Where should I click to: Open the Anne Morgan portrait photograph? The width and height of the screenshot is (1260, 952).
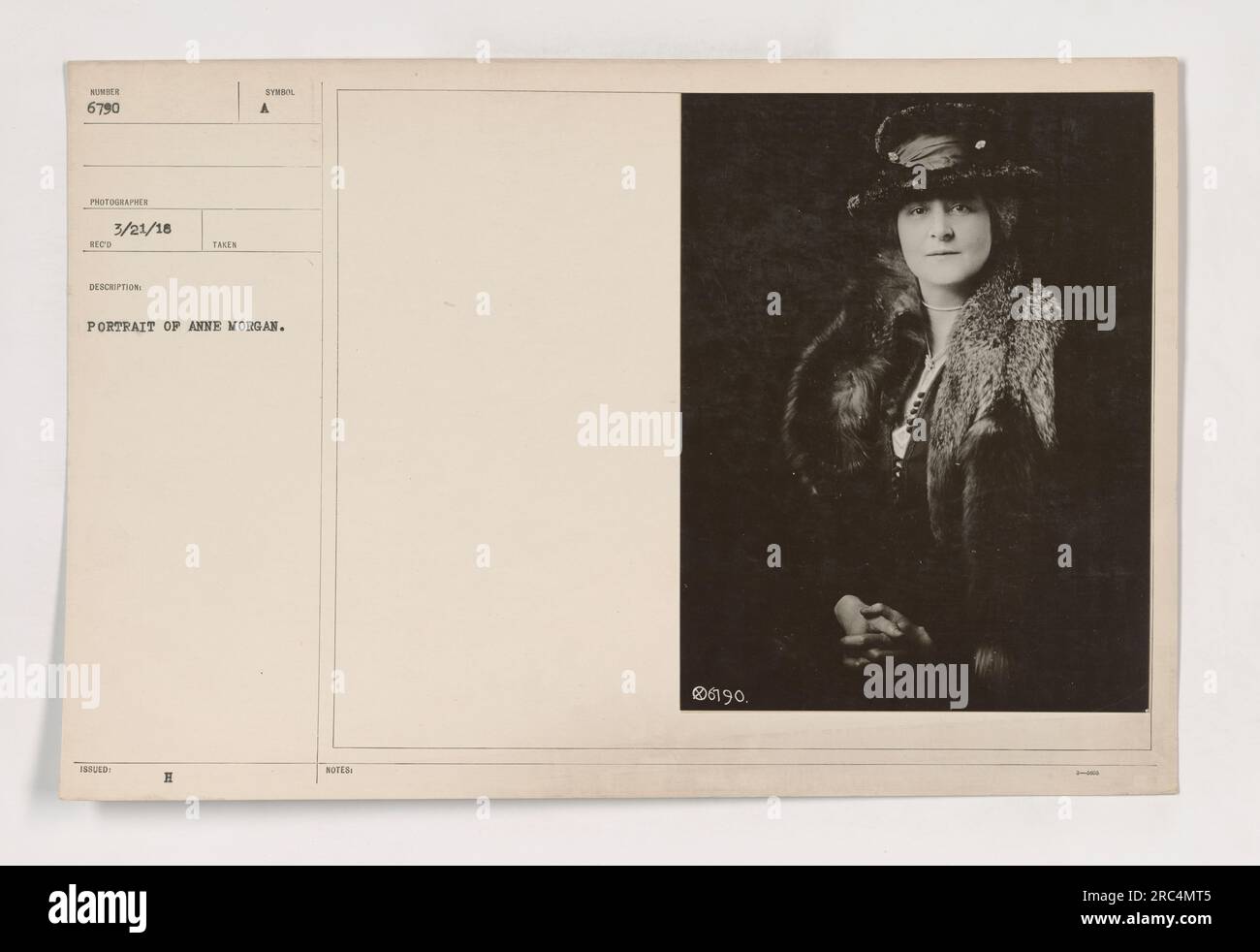coord(916,402)
